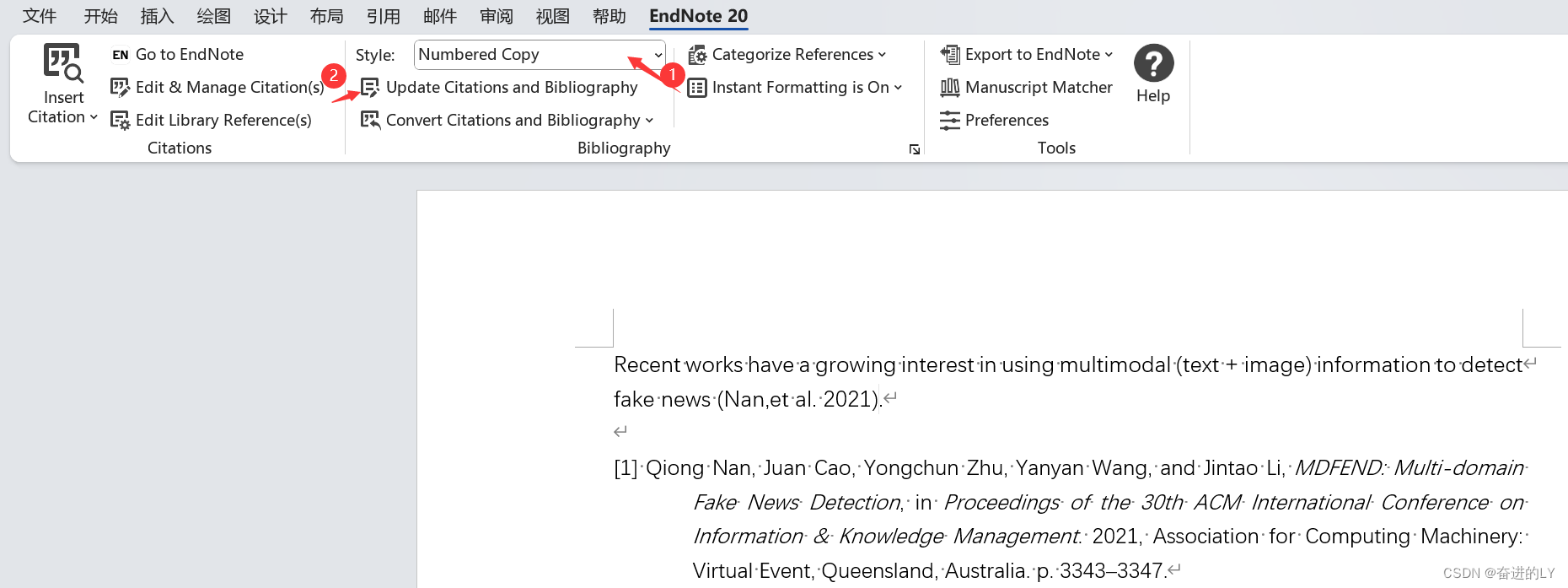The image size is (1568, 588).
Task: Switch to the 帮助 ribbon tab
Action: [609, 16]
